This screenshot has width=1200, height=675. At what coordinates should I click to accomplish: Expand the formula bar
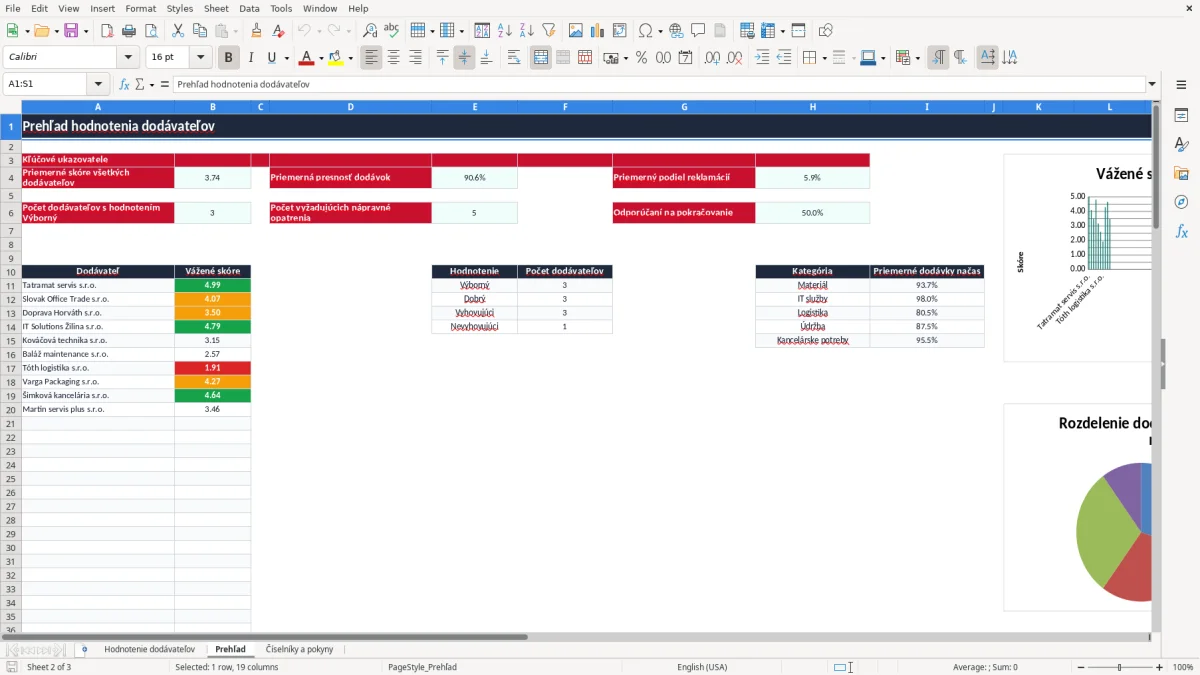(1152, 84)
